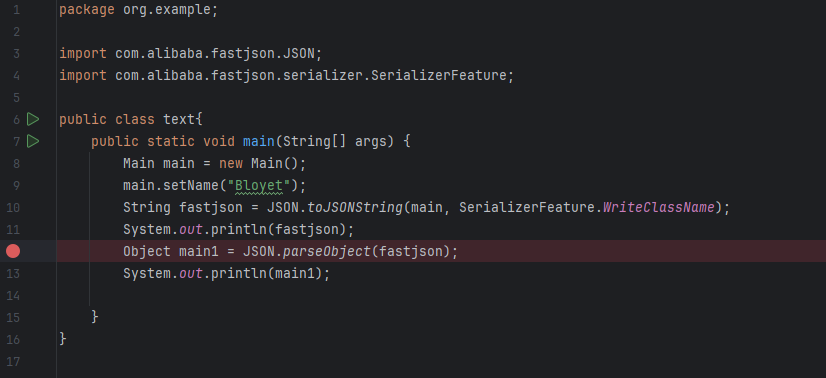Click the "Bloyet" string literal
The width and height of the screenshot is (826, 378).
coord(259,186)
